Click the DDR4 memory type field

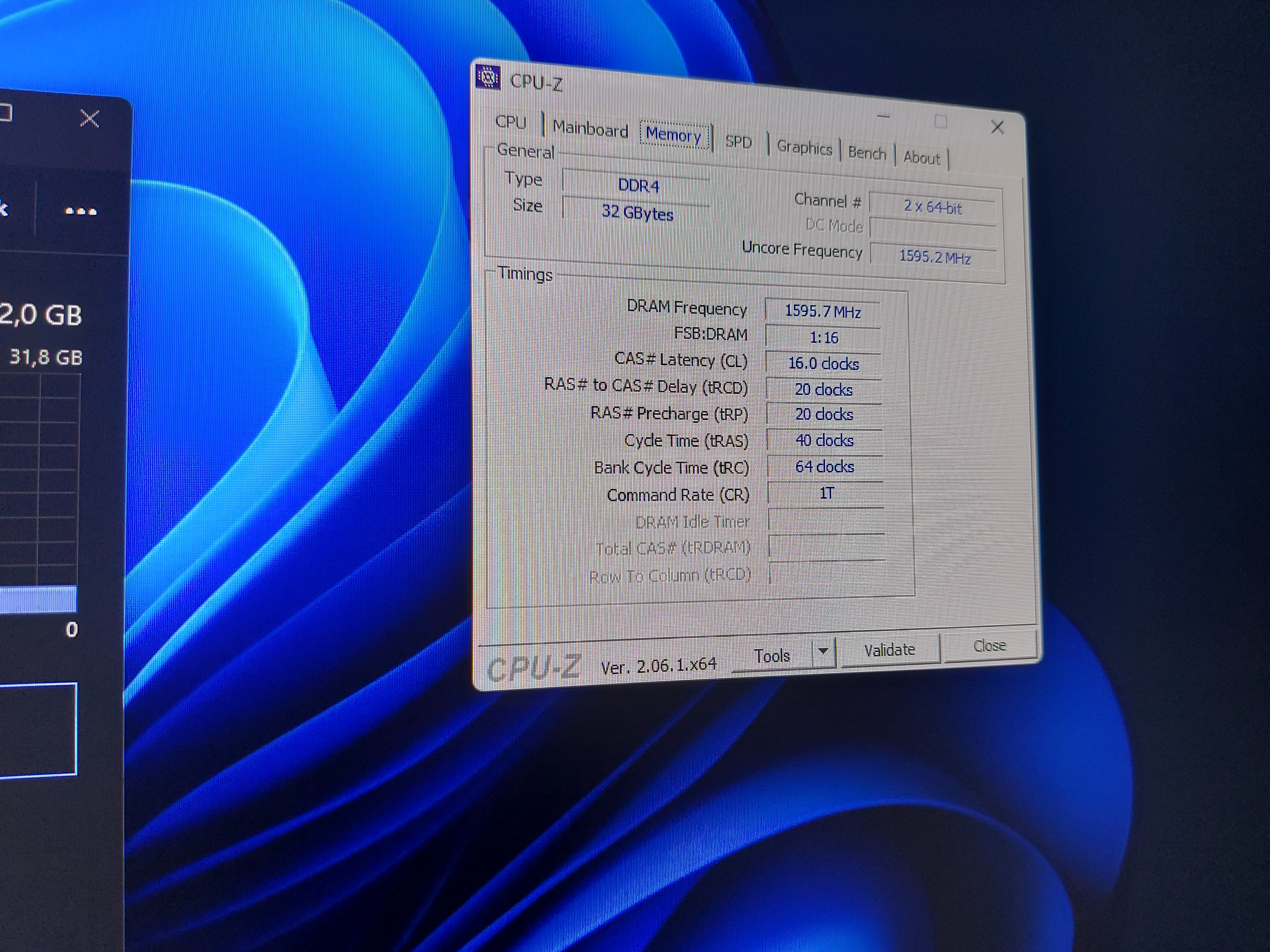coord(636,185)
